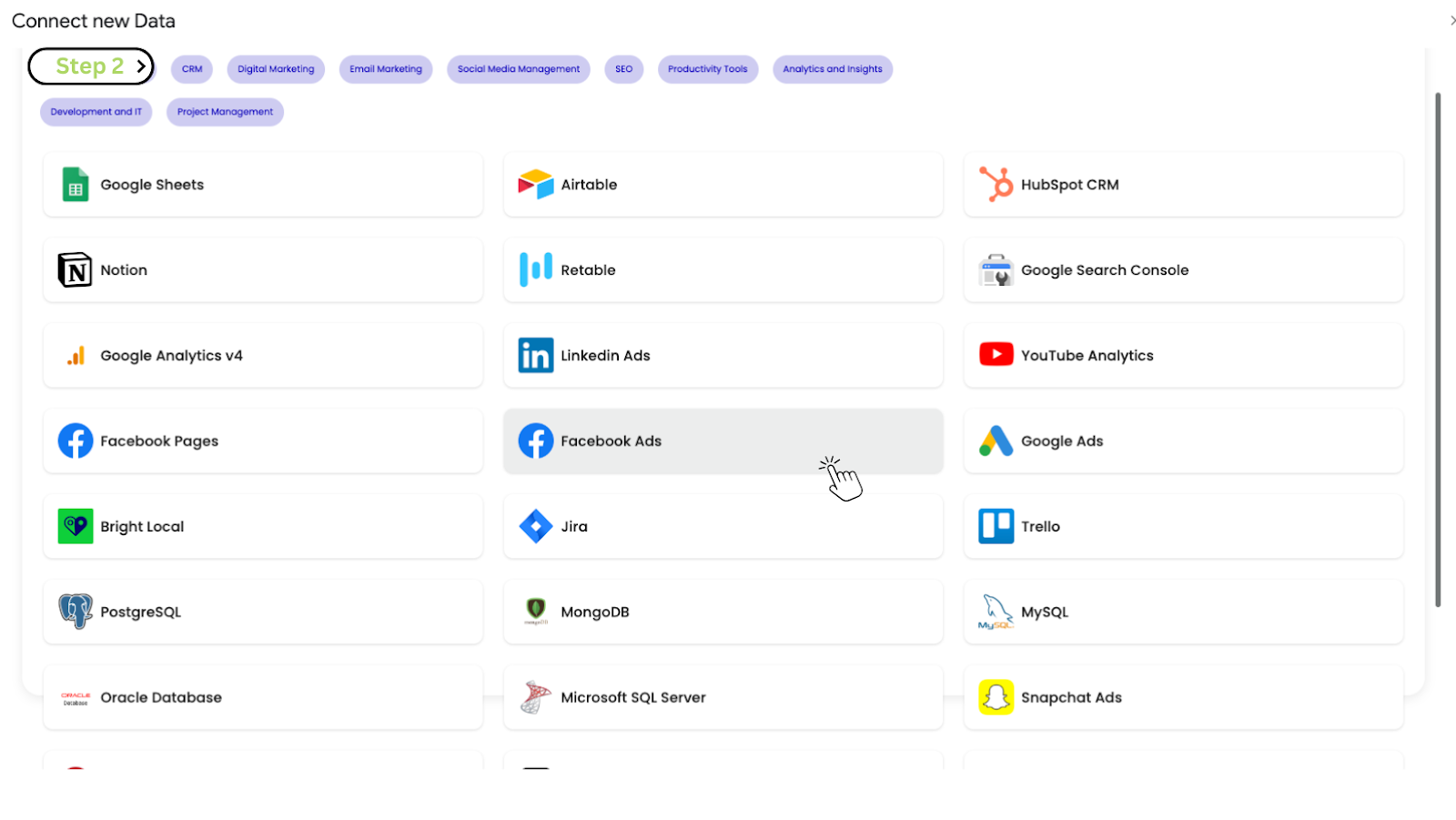Image resolution: width=1456 pixels, height=820 pixels.
Task: Choose the YouTube Analytics play icon
Action: tap(996, 355)
